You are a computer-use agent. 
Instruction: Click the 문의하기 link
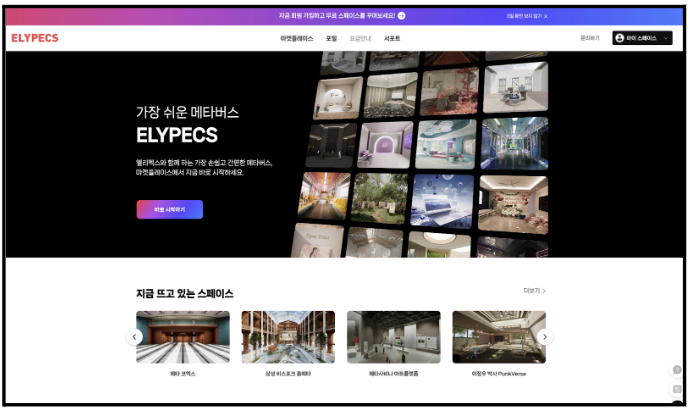click(590, 38)
